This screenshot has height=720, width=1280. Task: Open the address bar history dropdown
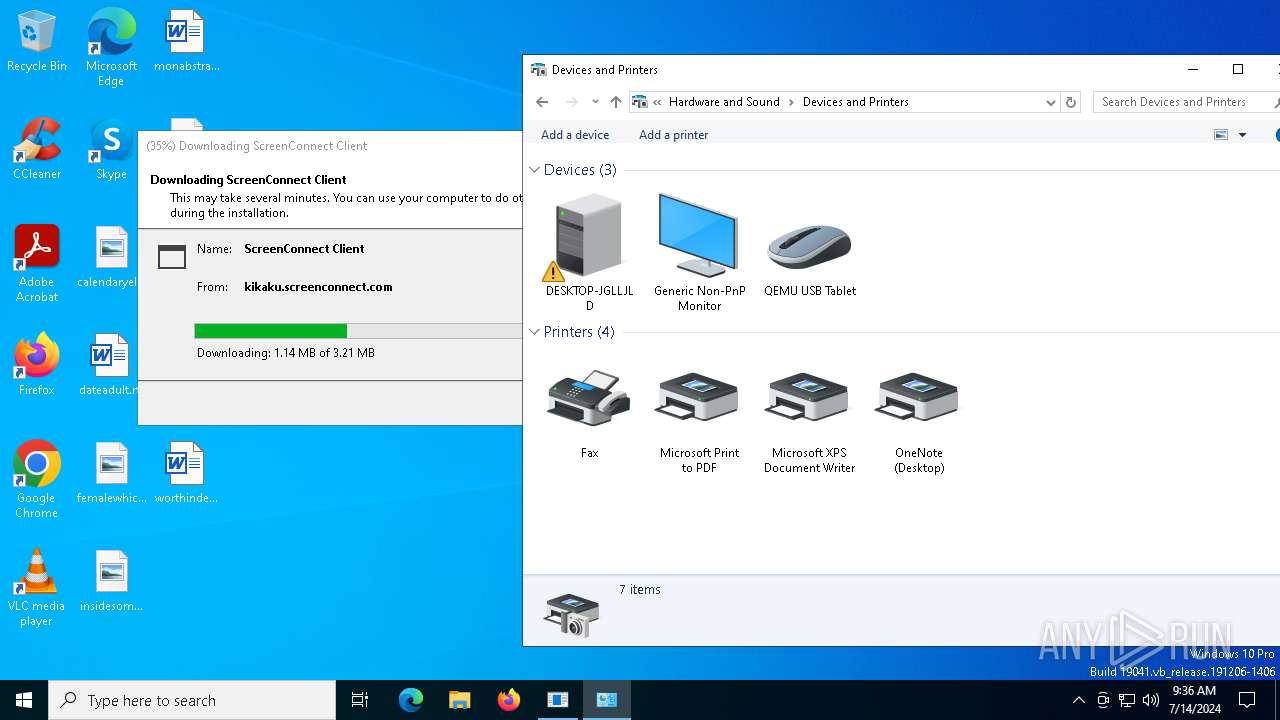point(1050,102)
